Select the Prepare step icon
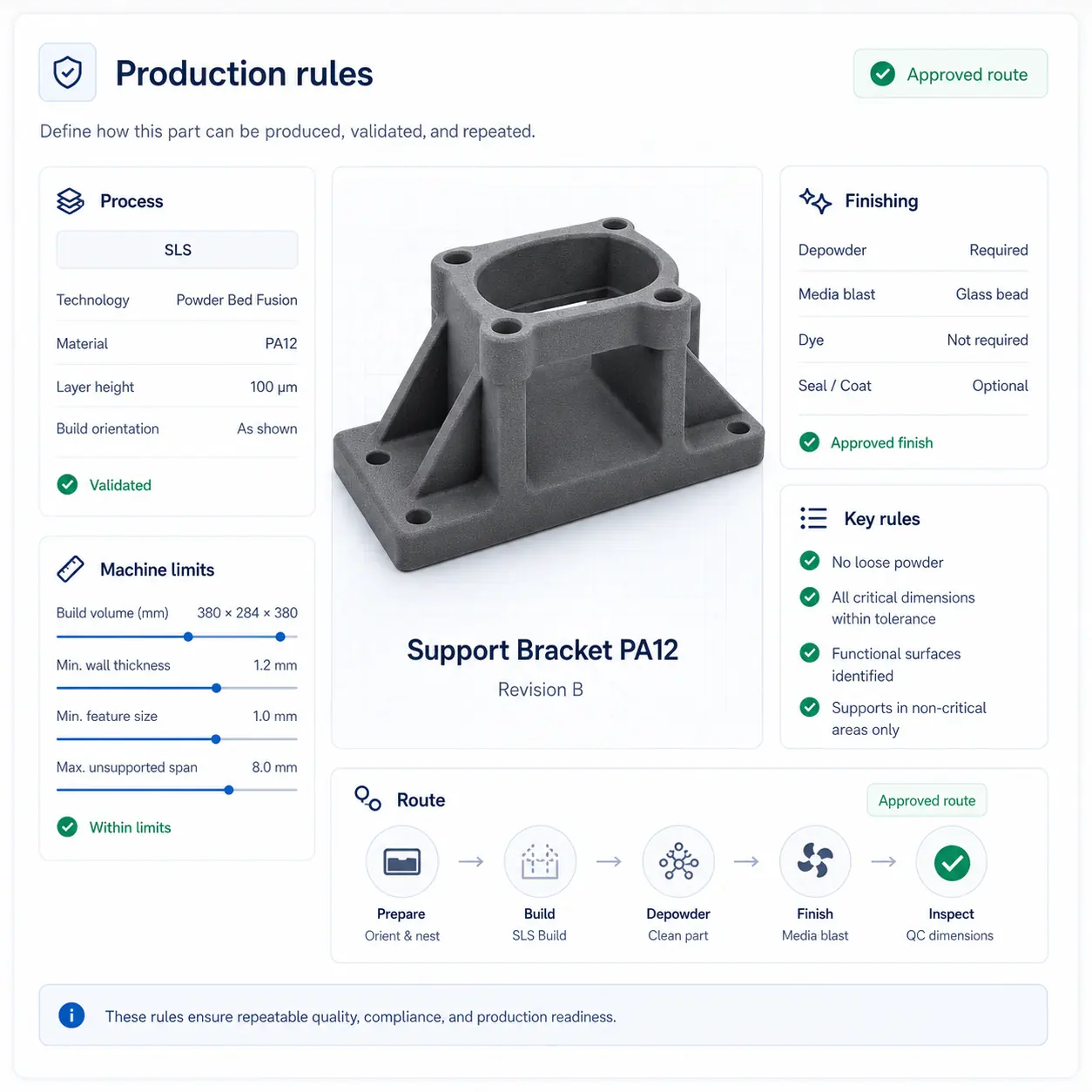 401,861
